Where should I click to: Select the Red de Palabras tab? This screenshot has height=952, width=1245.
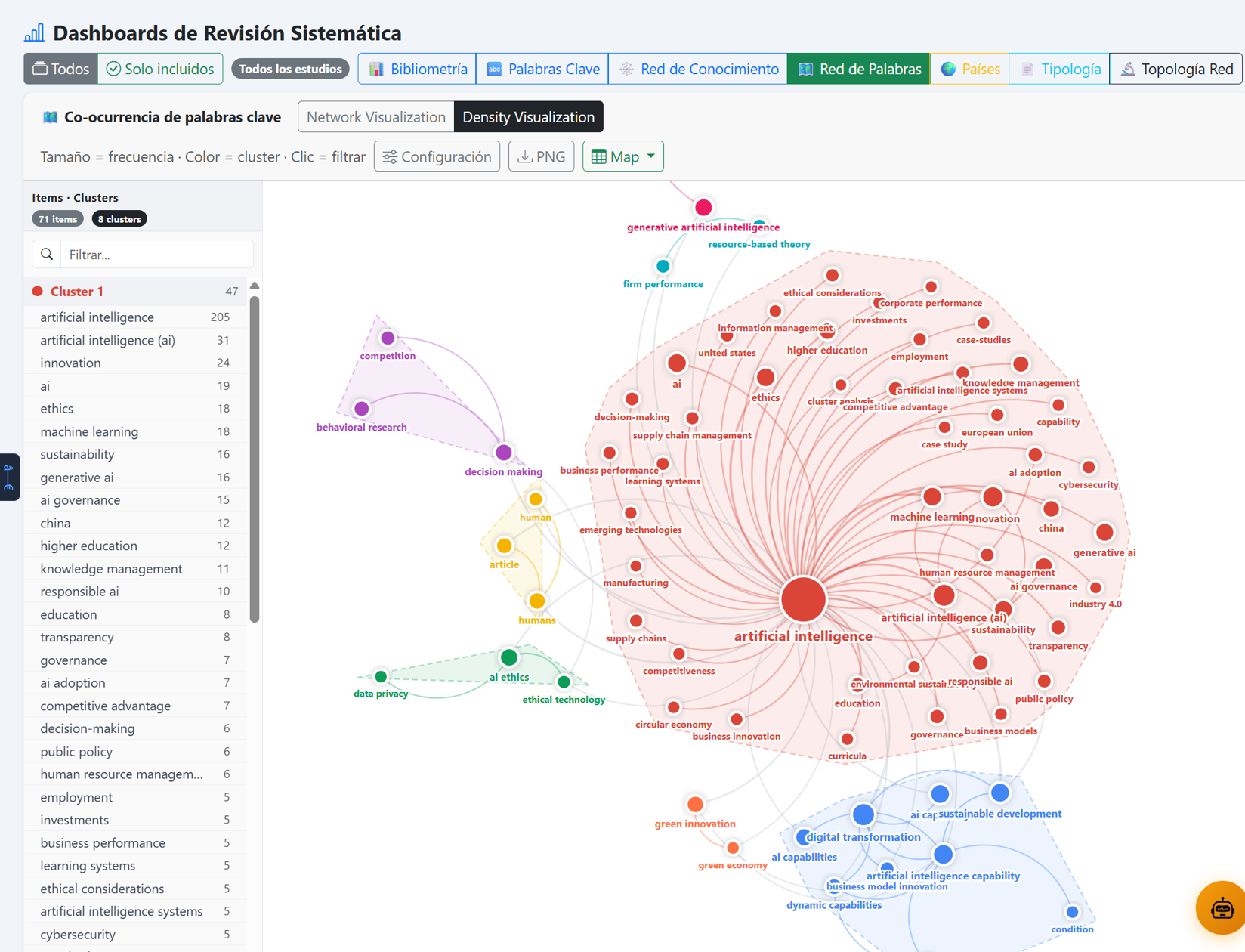click(859, 69)
